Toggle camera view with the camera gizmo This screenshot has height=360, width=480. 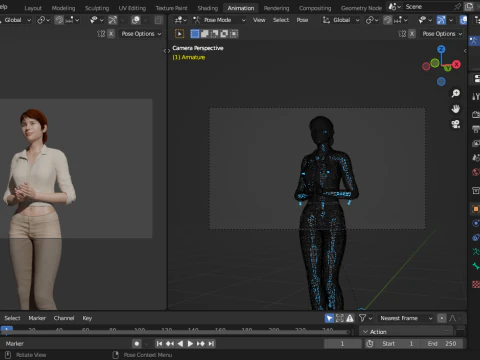456,124
